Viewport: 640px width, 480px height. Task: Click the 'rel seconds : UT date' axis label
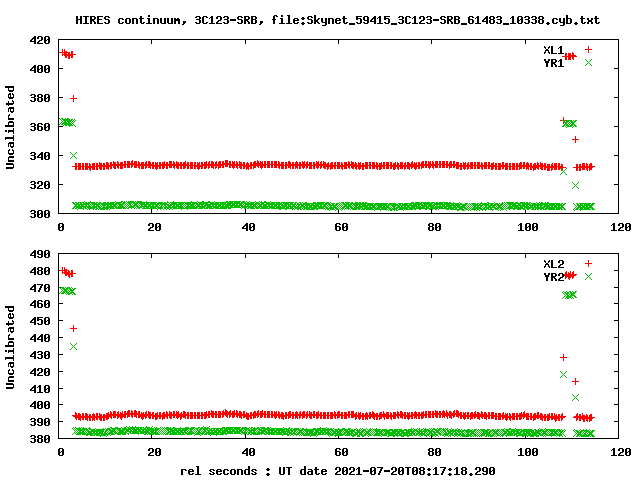coord(253,471)
